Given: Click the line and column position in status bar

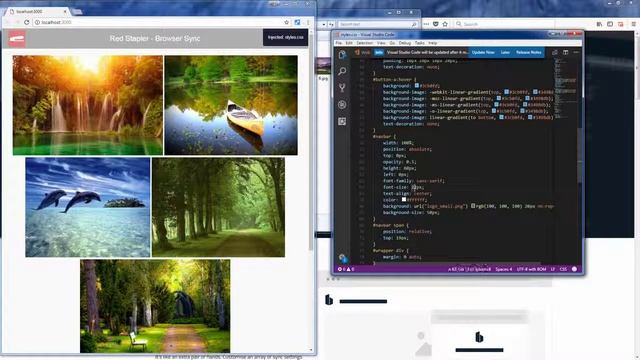Looking at the screenshot, I should 469,269.
